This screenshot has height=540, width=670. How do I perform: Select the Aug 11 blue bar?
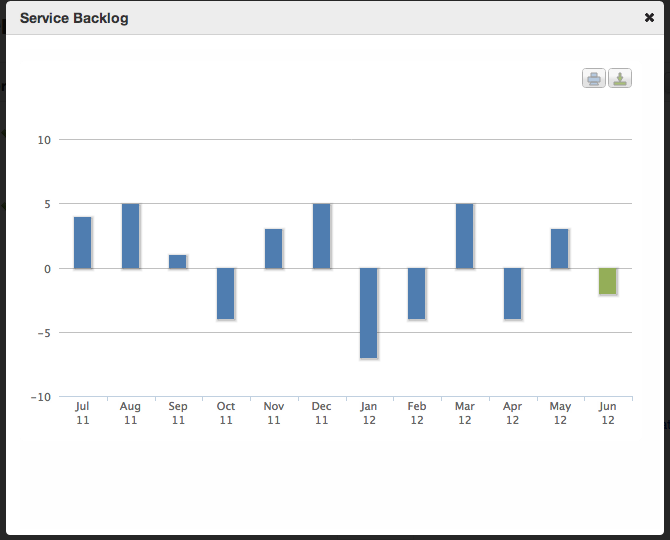[130, 236]
